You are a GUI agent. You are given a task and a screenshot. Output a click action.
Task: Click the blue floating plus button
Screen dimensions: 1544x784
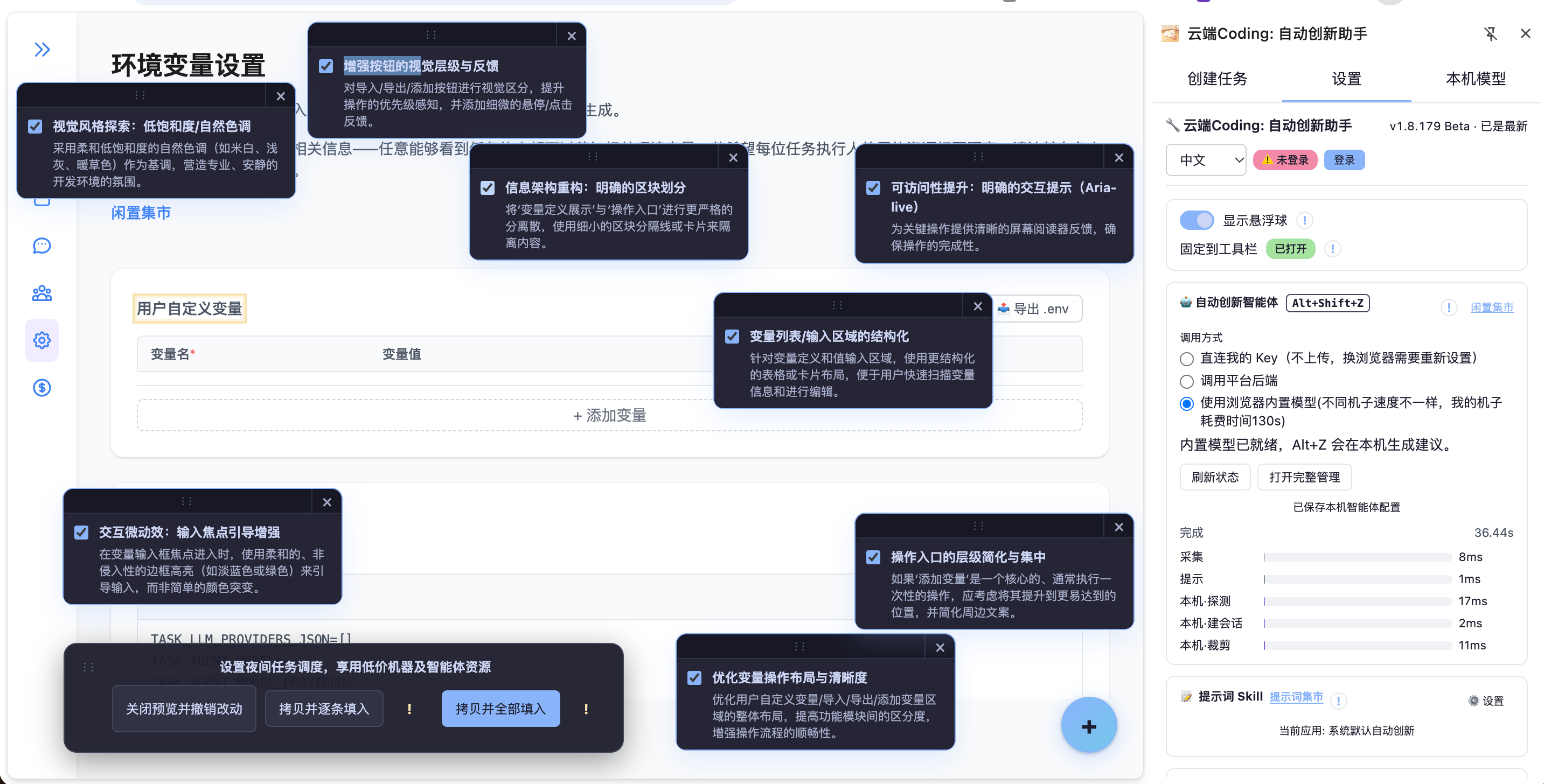[1088, 725]
